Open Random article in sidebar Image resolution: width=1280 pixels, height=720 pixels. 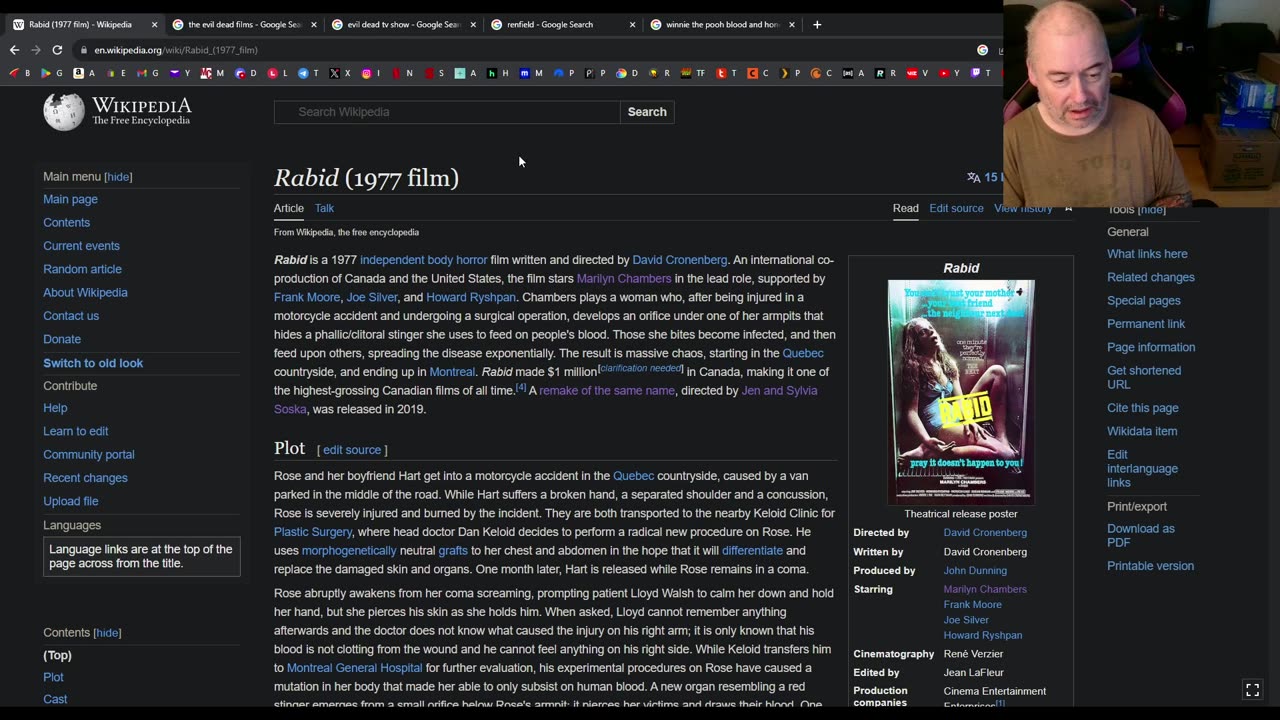point(82,269)
